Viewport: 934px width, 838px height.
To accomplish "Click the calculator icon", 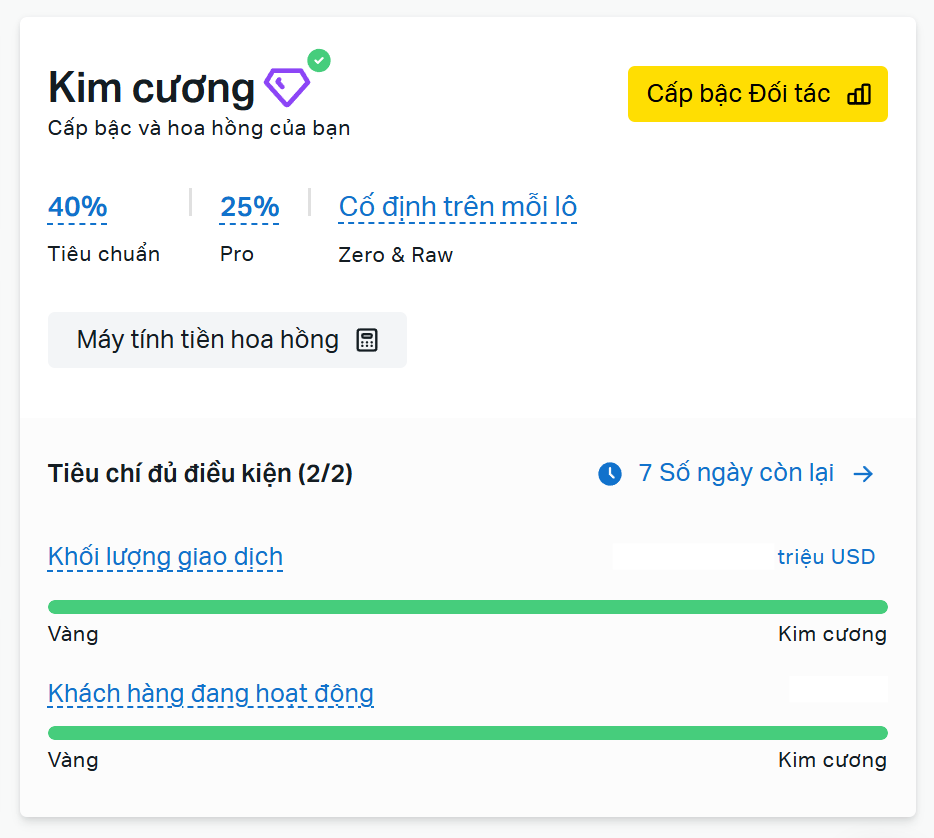I will tap(367, 340).
